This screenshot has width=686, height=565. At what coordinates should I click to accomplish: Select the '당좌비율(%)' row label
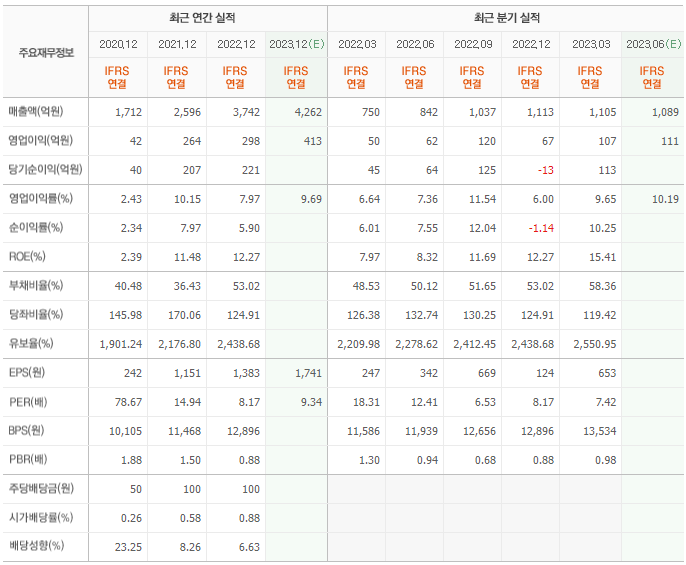[36, 314]
